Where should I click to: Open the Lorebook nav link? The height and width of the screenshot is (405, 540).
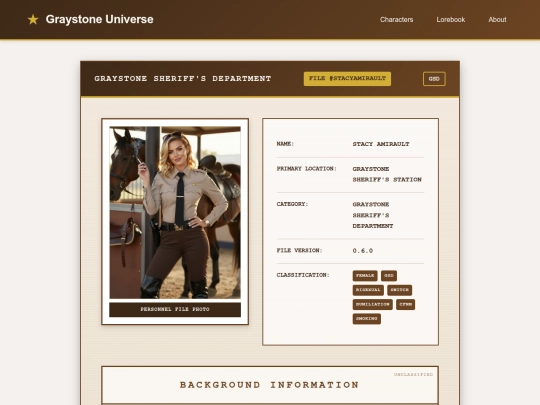click(x=450, y=20)
